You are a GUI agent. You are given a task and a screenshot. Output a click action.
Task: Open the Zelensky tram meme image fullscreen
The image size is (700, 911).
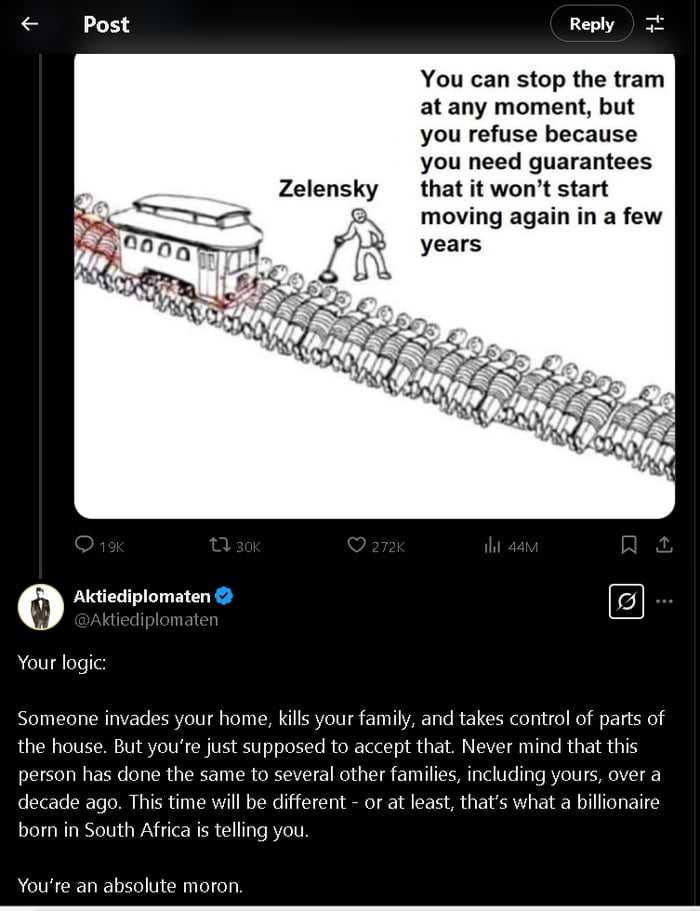(373, 285)
